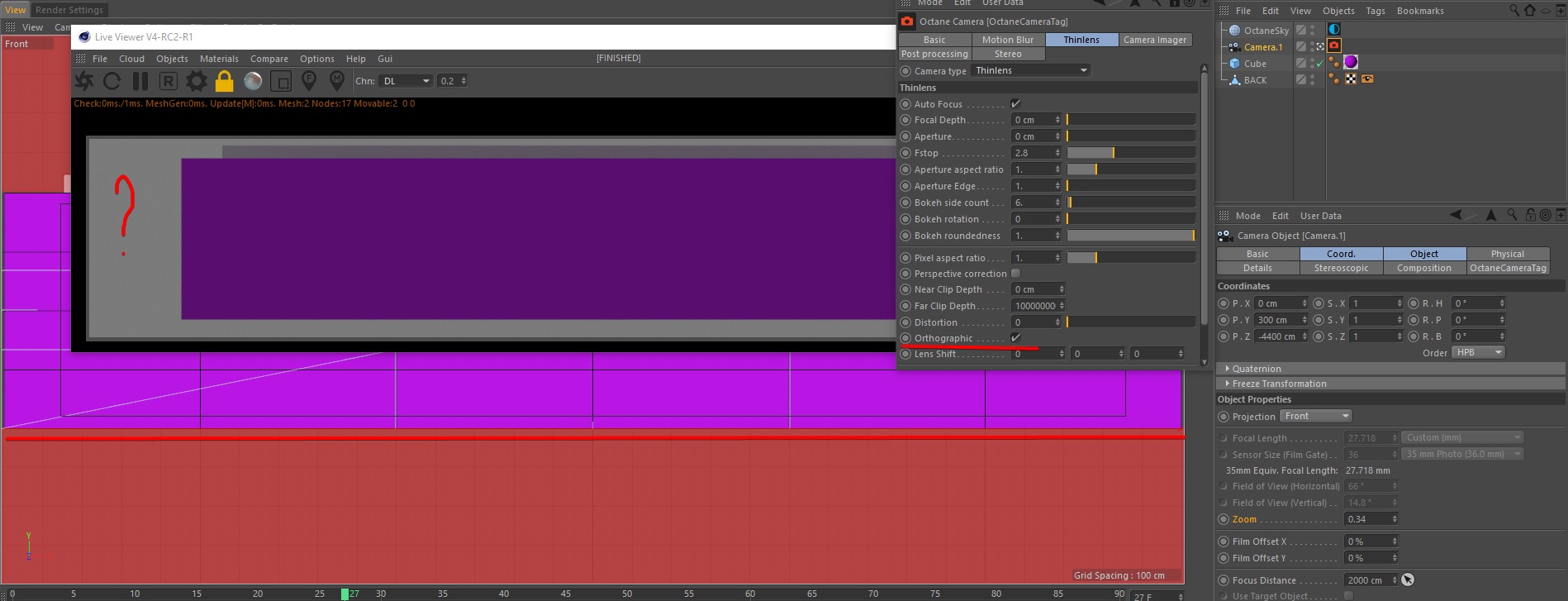Open the Tags menu in Object Manager
This screenshot has height=601, width=1568.
coord(1376,11)
